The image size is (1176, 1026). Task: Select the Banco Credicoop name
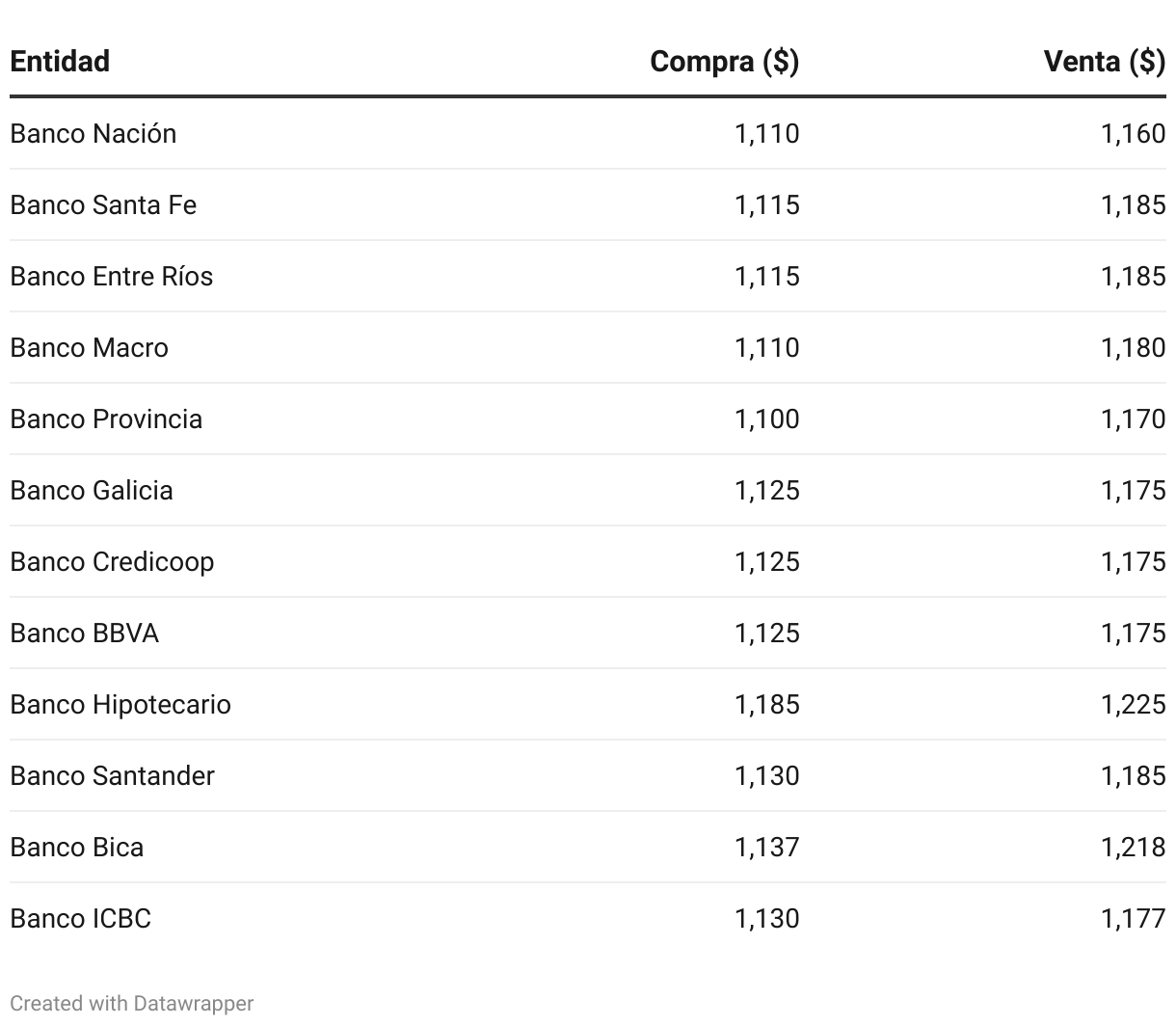(112, 561)
